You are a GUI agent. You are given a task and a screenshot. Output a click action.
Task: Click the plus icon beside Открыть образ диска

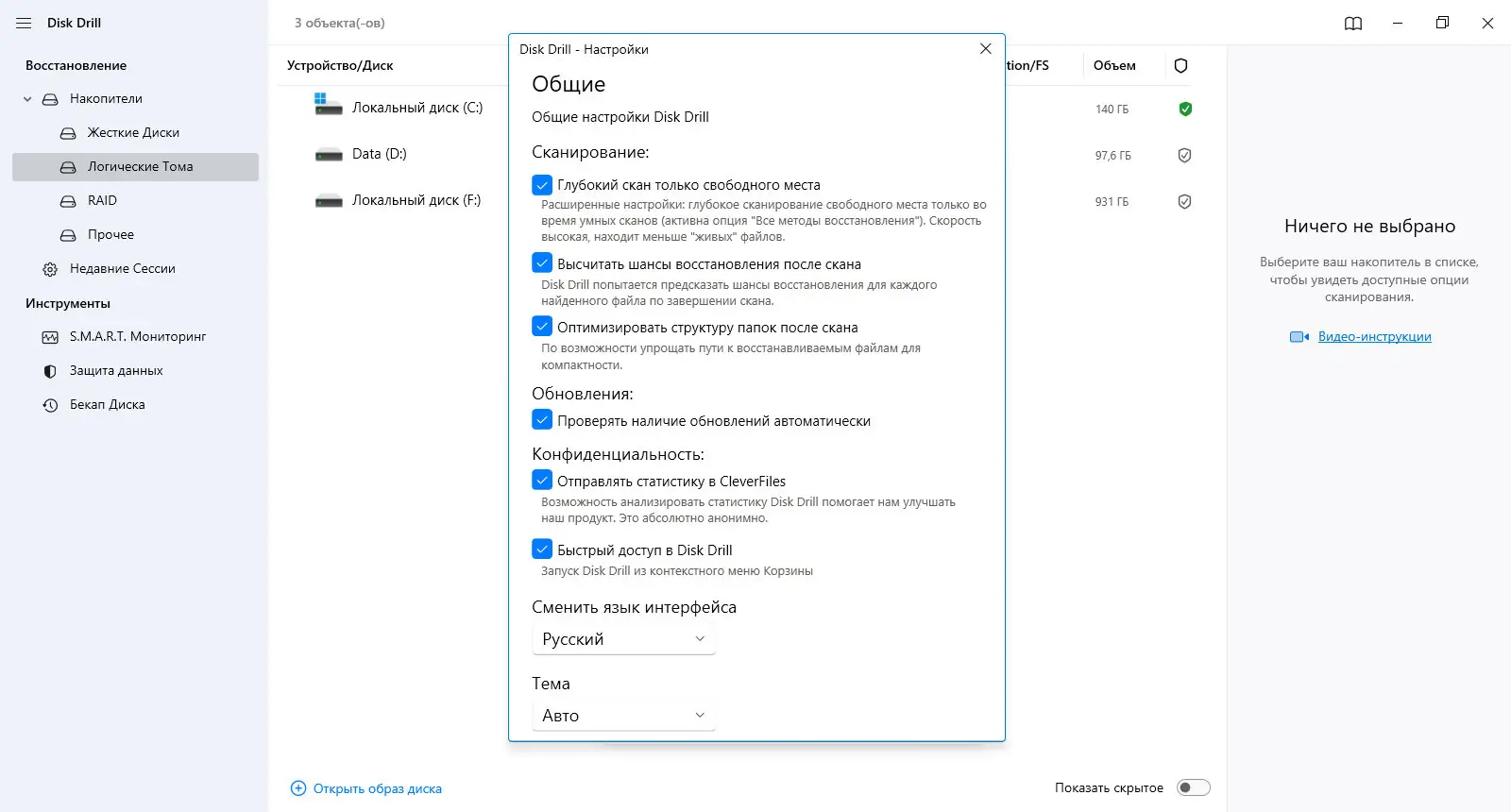(x=298, y=787)
